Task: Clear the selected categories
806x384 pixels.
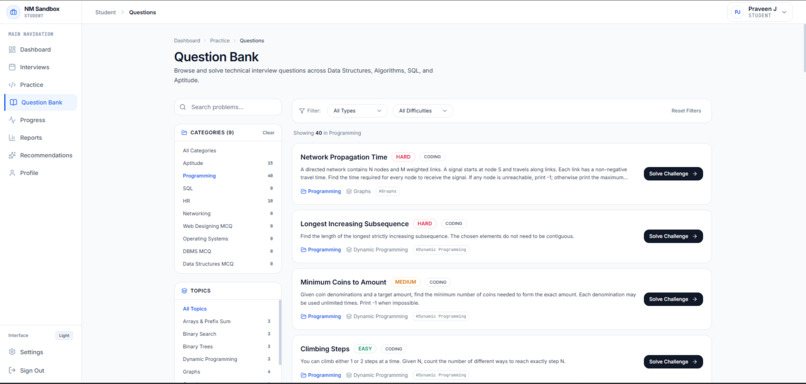Action: tap(268, 133)
